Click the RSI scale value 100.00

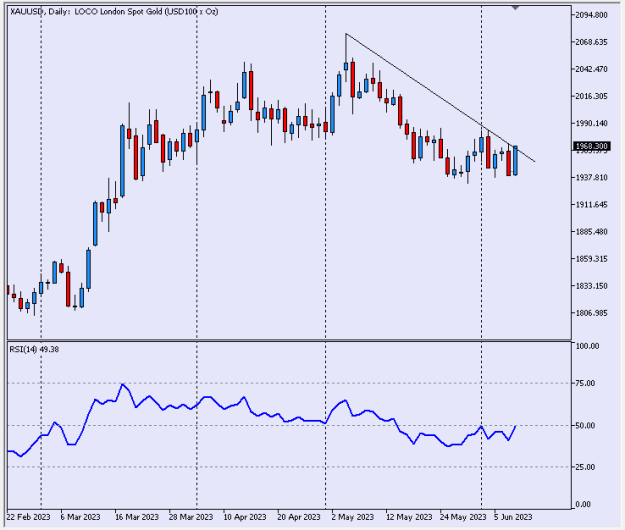[x=587, y=346]
